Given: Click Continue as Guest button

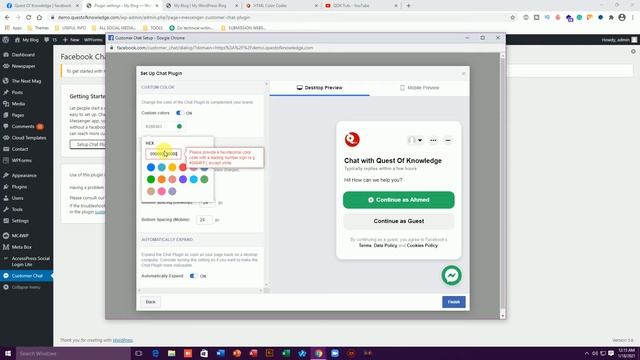Looking at the screenshot, I should coord(398,221).
